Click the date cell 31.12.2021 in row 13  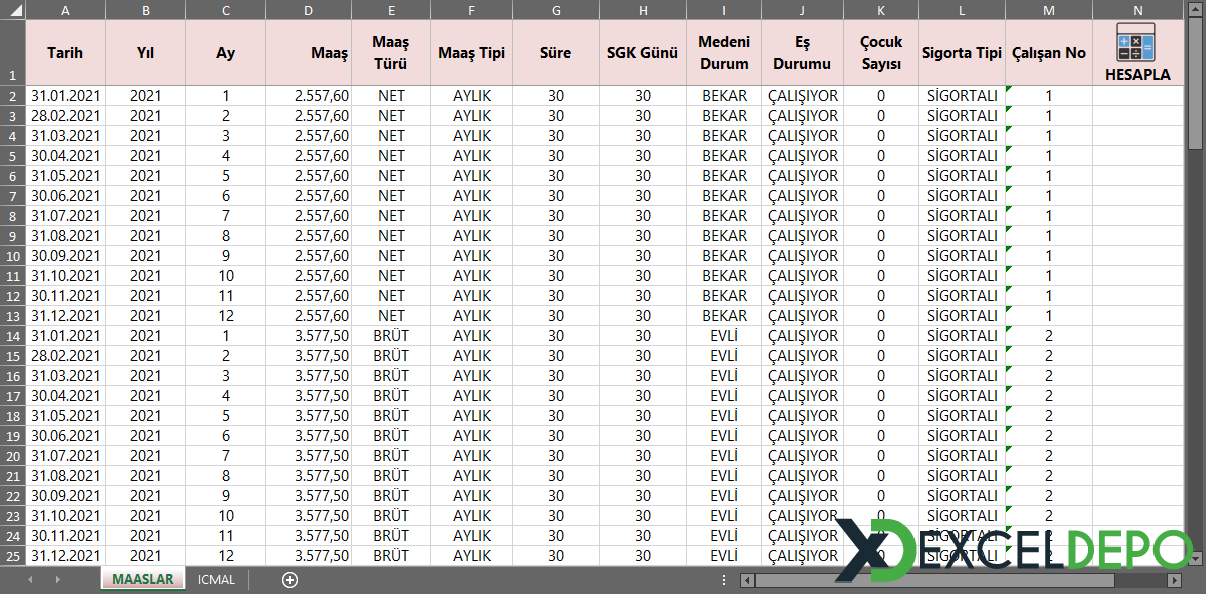(x=65, y=316)
